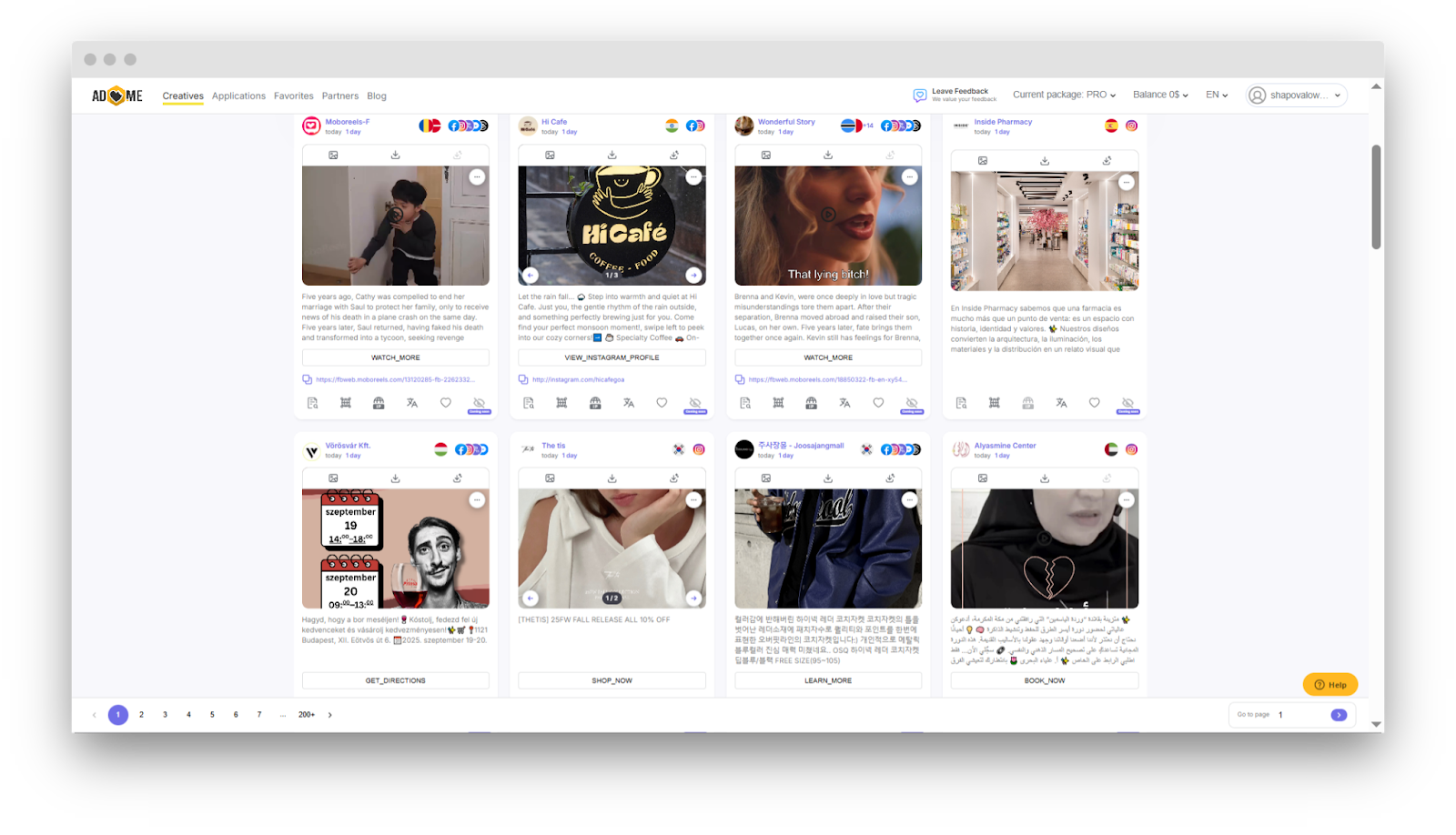Add the Hi Cafe creative to favorites

point(662,403)
